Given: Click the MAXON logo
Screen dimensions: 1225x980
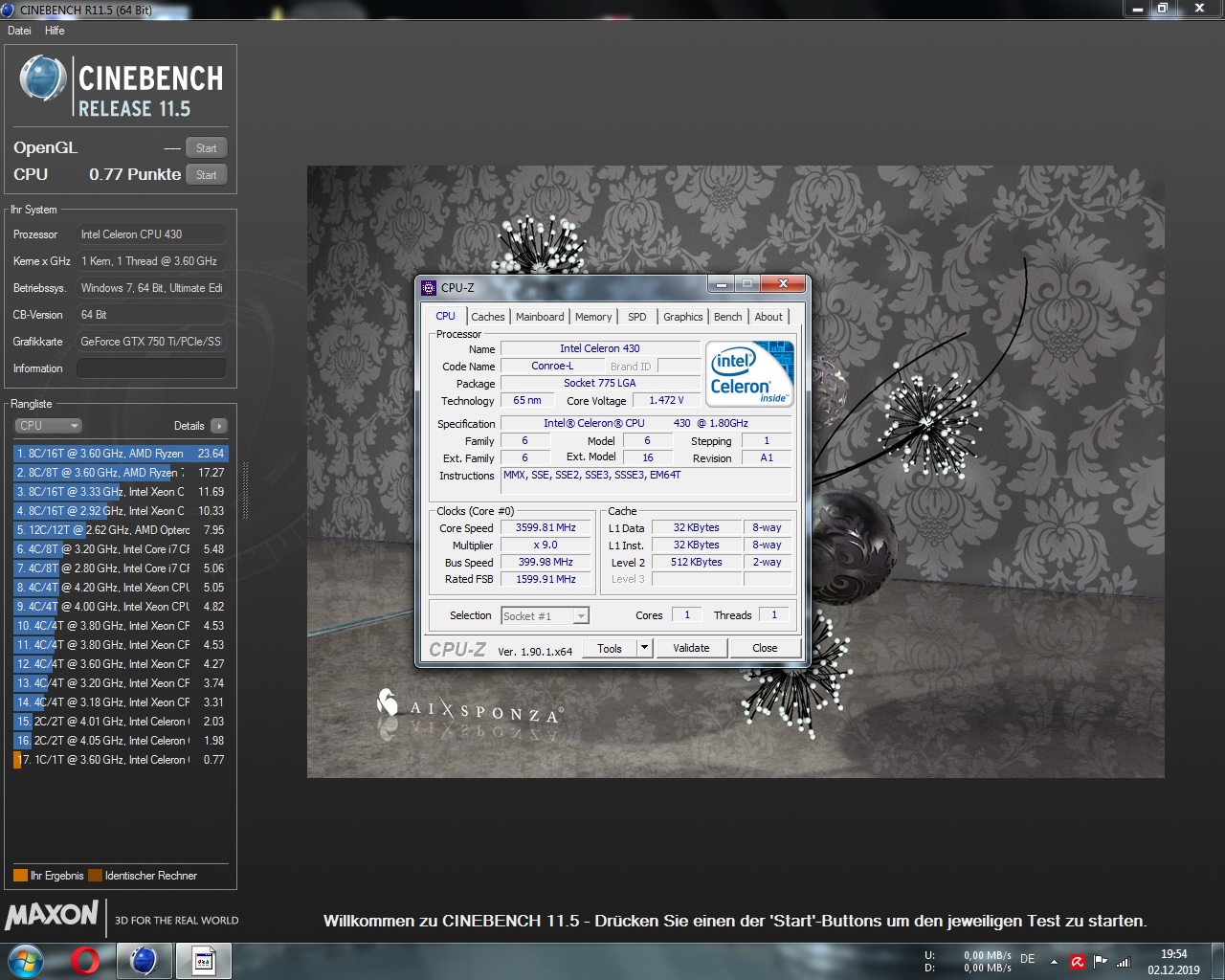Looking at the screenshot, I should tap(52, 916).
